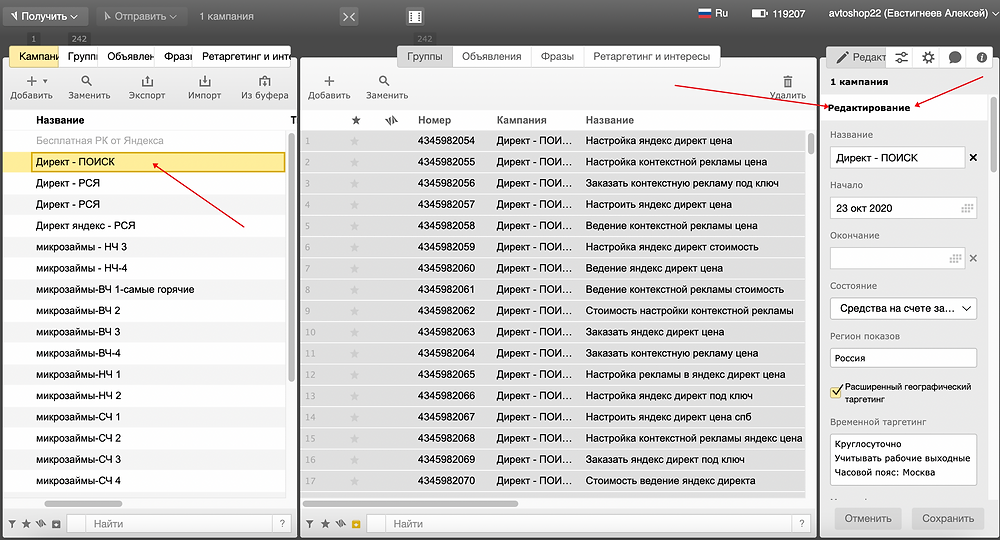
Task: Click the avtoshop22 account name
Action: (x=908, y=13)
